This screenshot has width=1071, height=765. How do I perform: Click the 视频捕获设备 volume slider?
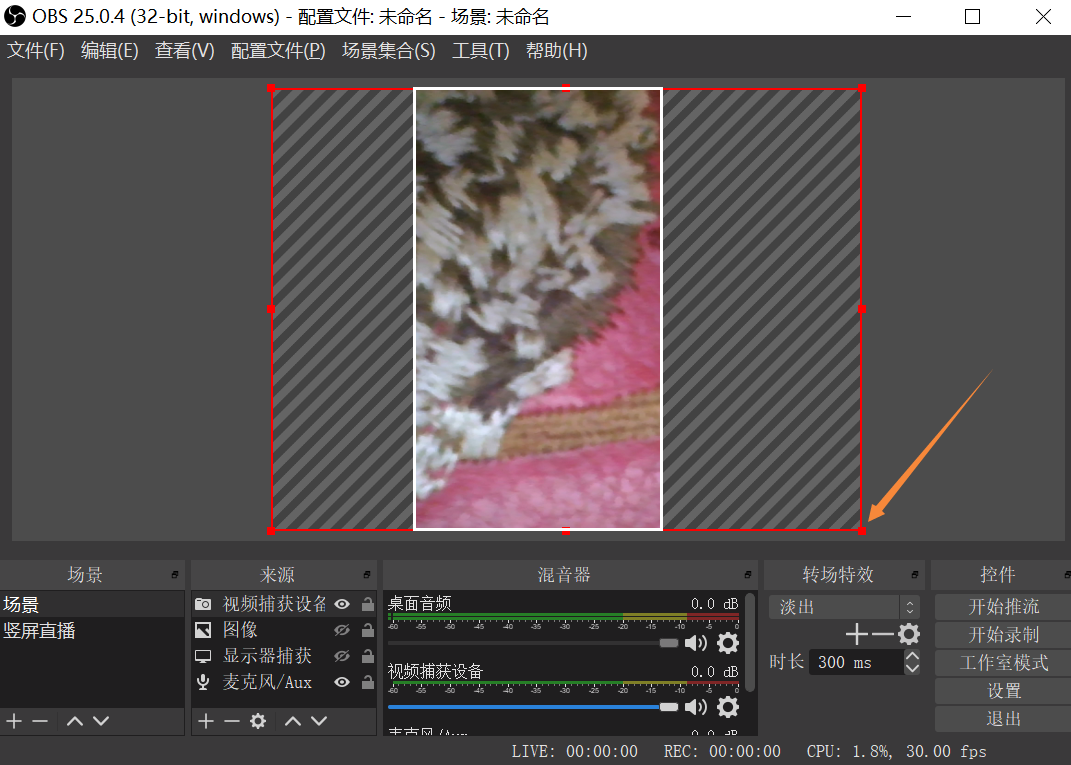(x=533, y=707)
